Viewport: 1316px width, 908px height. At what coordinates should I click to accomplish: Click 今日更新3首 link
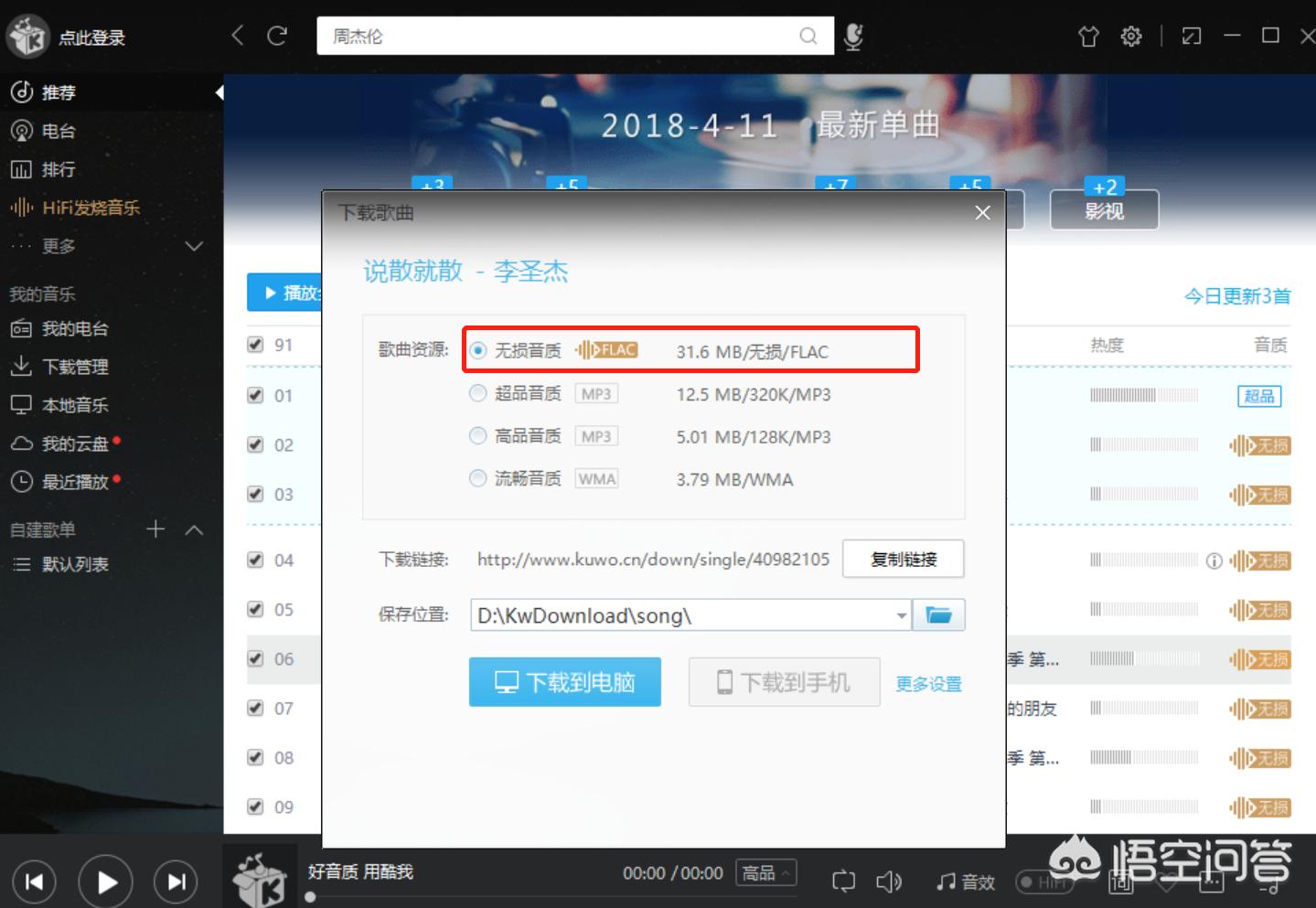click(1236, 296)
